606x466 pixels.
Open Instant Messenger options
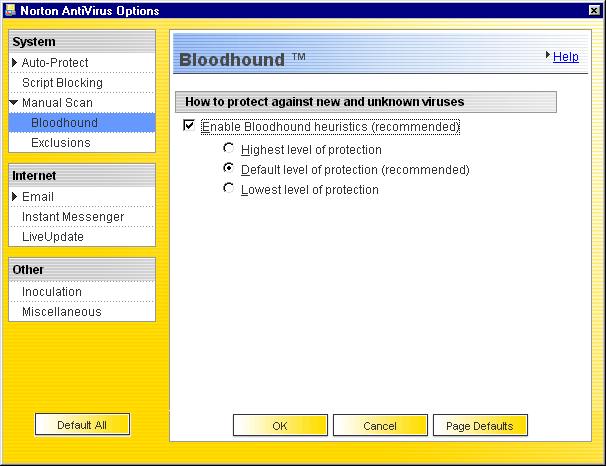coord(73,217)
